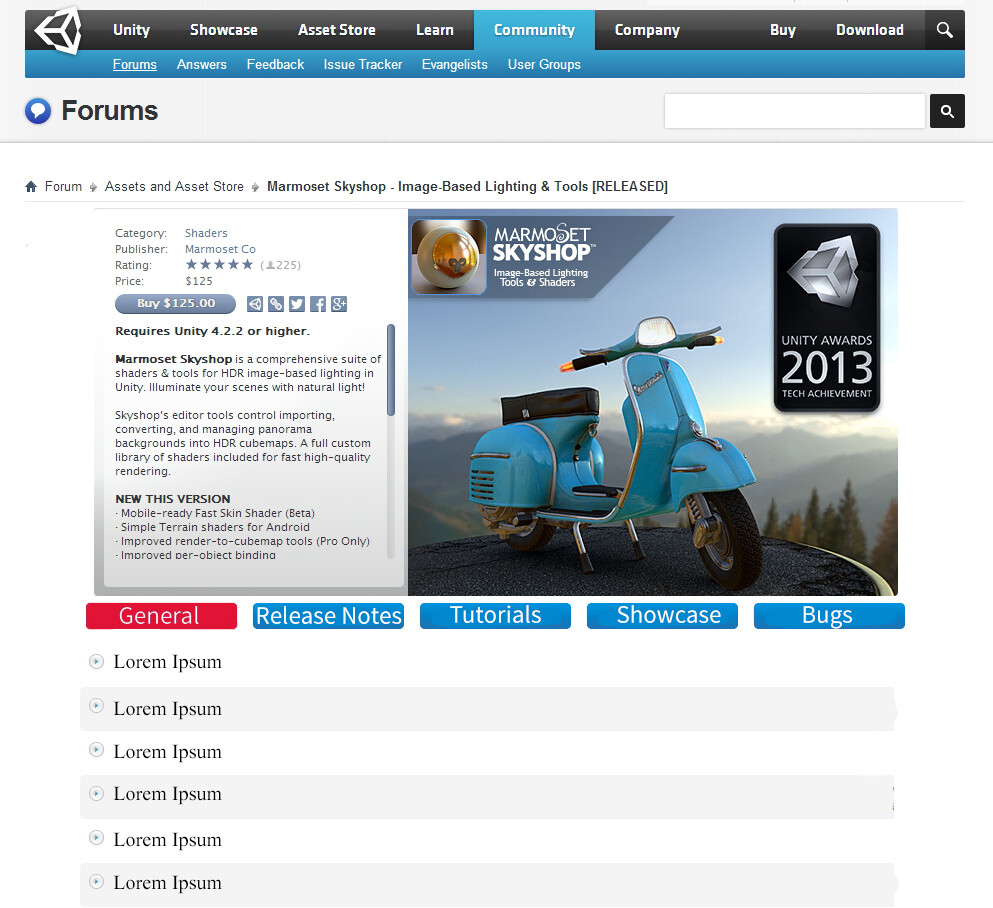
Task: Go to Evangelists submenu link
Action: click(x=454, y=65)
